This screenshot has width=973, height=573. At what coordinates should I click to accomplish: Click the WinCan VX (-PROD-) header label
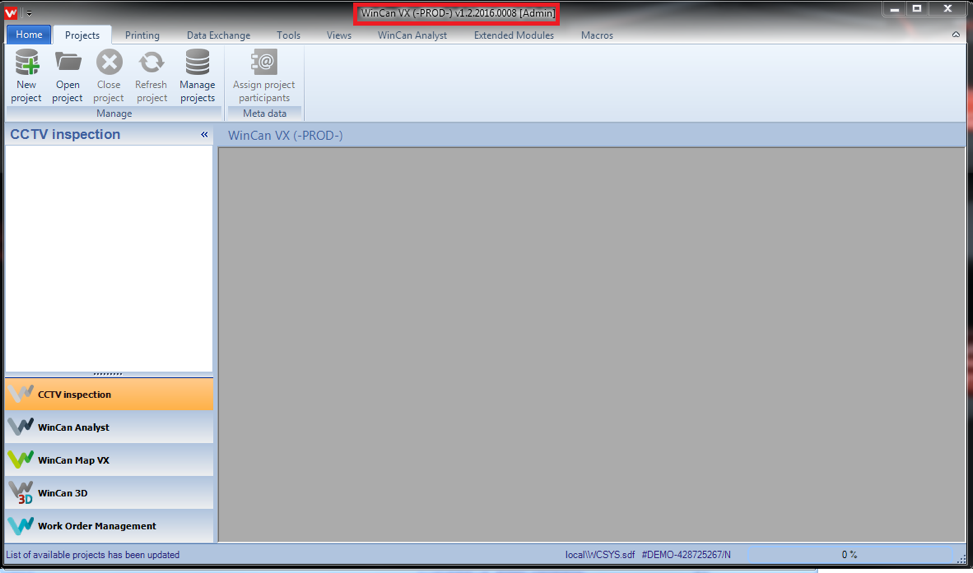pos(285,135)
